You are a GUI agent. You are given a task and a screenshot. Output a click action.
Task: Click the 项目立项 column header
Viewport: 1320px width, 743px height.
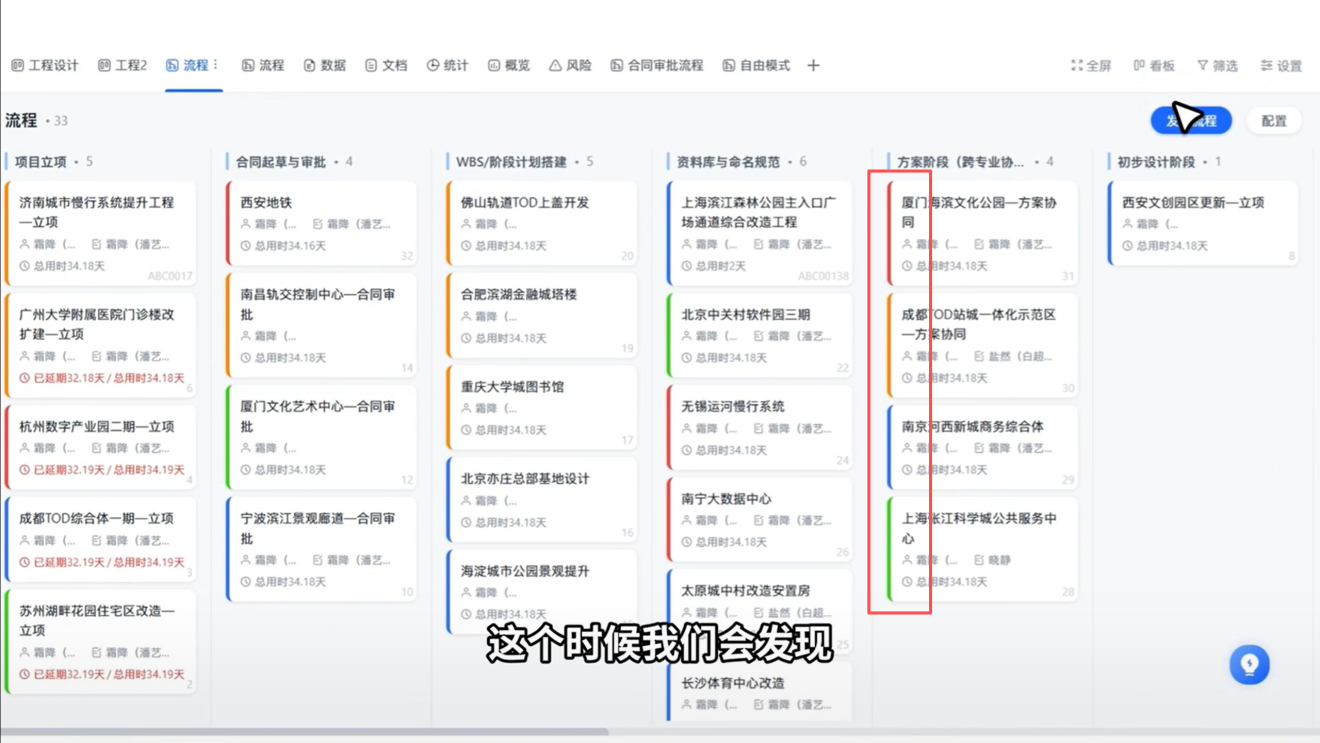pos(40,161)
